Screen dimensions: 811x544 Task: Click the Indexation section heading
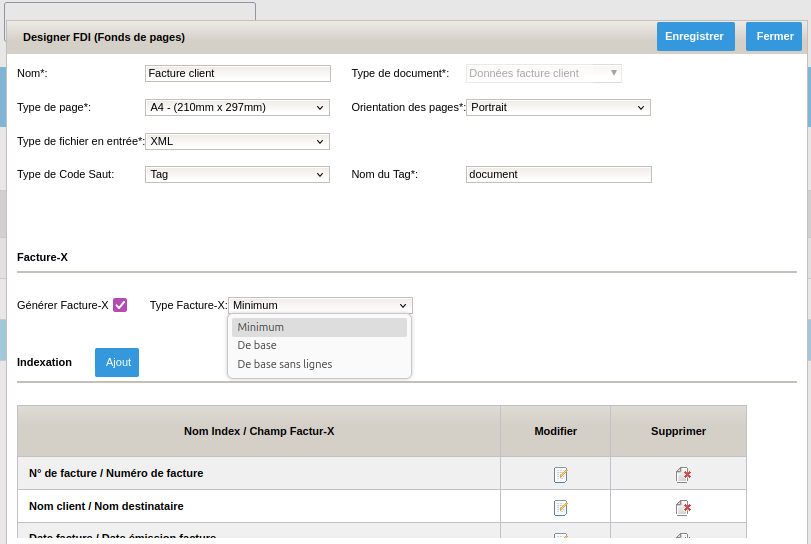(x=44, y=362)
